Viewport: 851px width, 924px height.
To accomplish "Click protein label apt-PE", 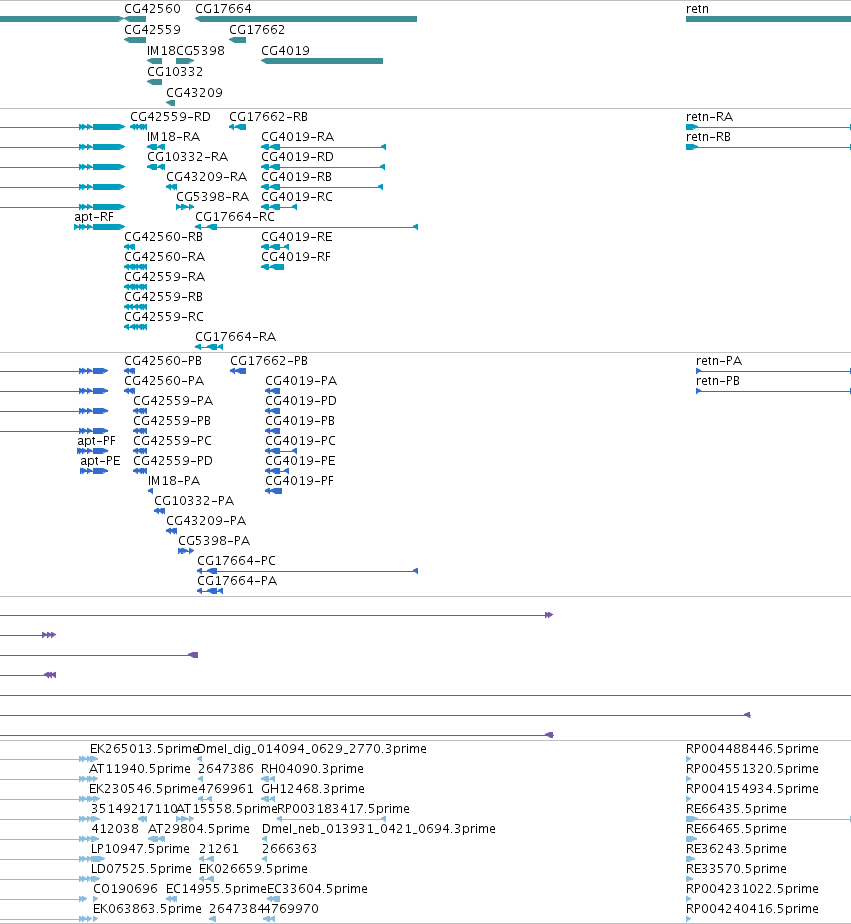I will click(x=100, y=461).
